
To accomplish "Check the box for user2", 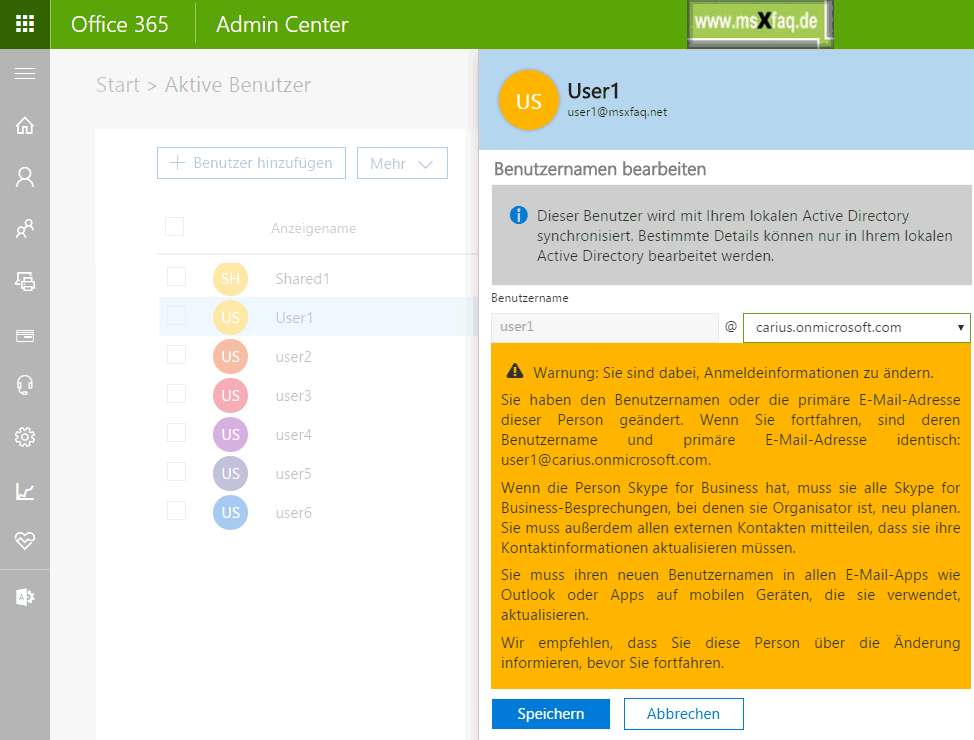I will pyautogui.click(x=176, y=355).
